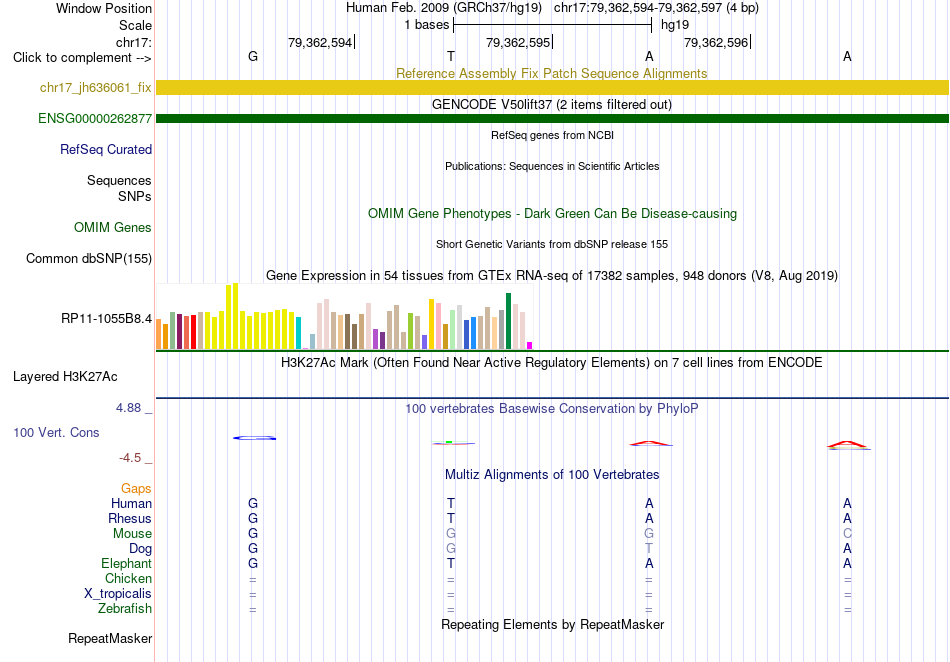Click the Layered H3K27Ac track label
The image size is (950, 662).
pos(65,376)
